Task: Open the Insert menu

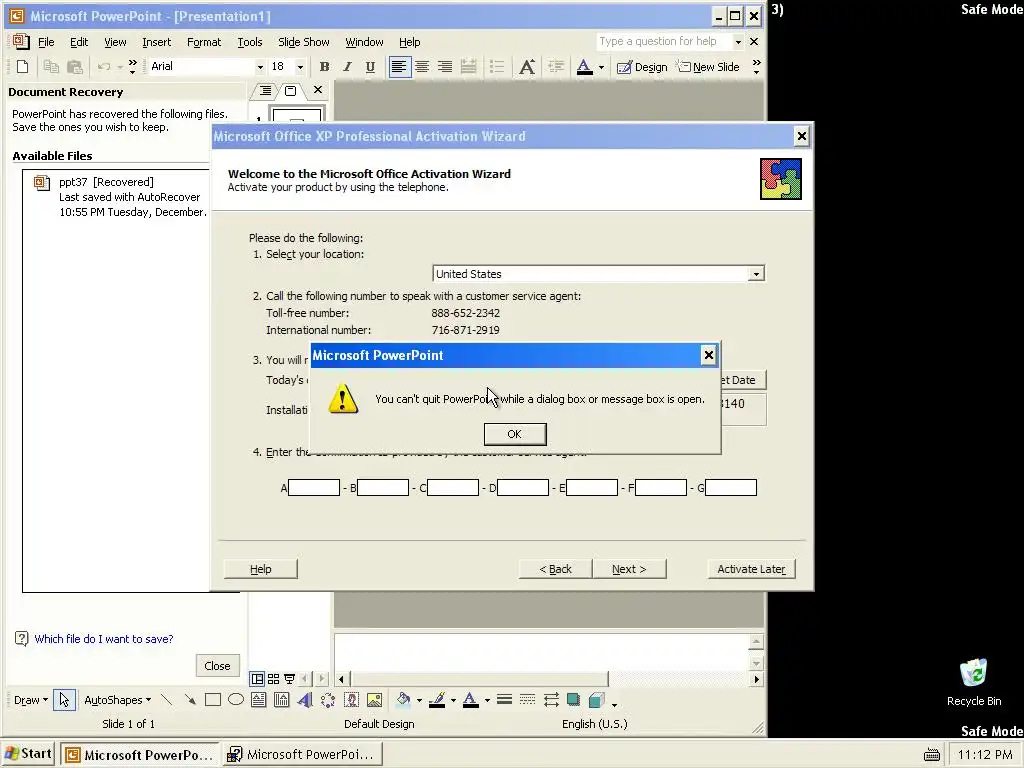Action: click(157, 42)
